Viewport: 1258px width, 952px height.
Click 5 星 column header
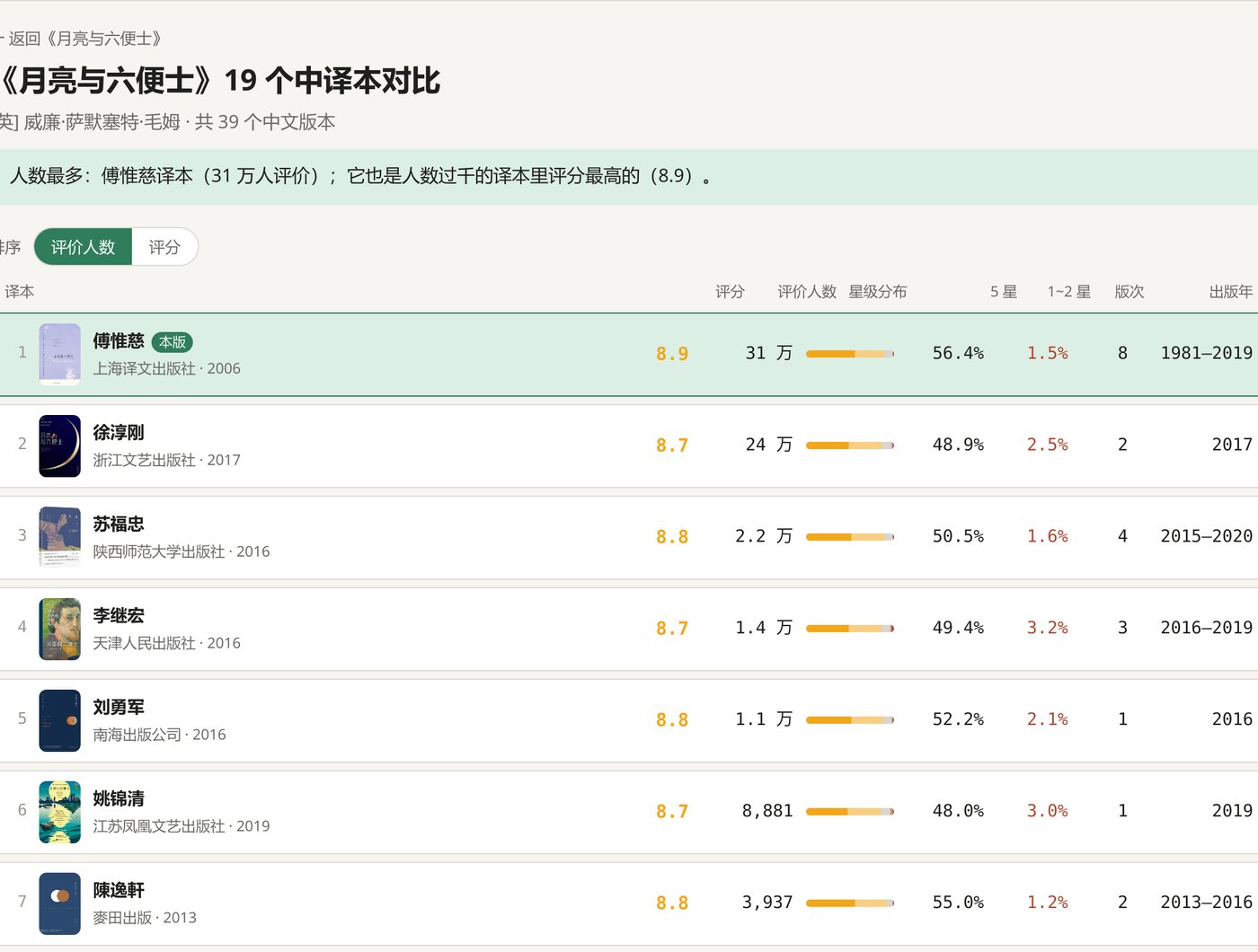(1004, 292)
